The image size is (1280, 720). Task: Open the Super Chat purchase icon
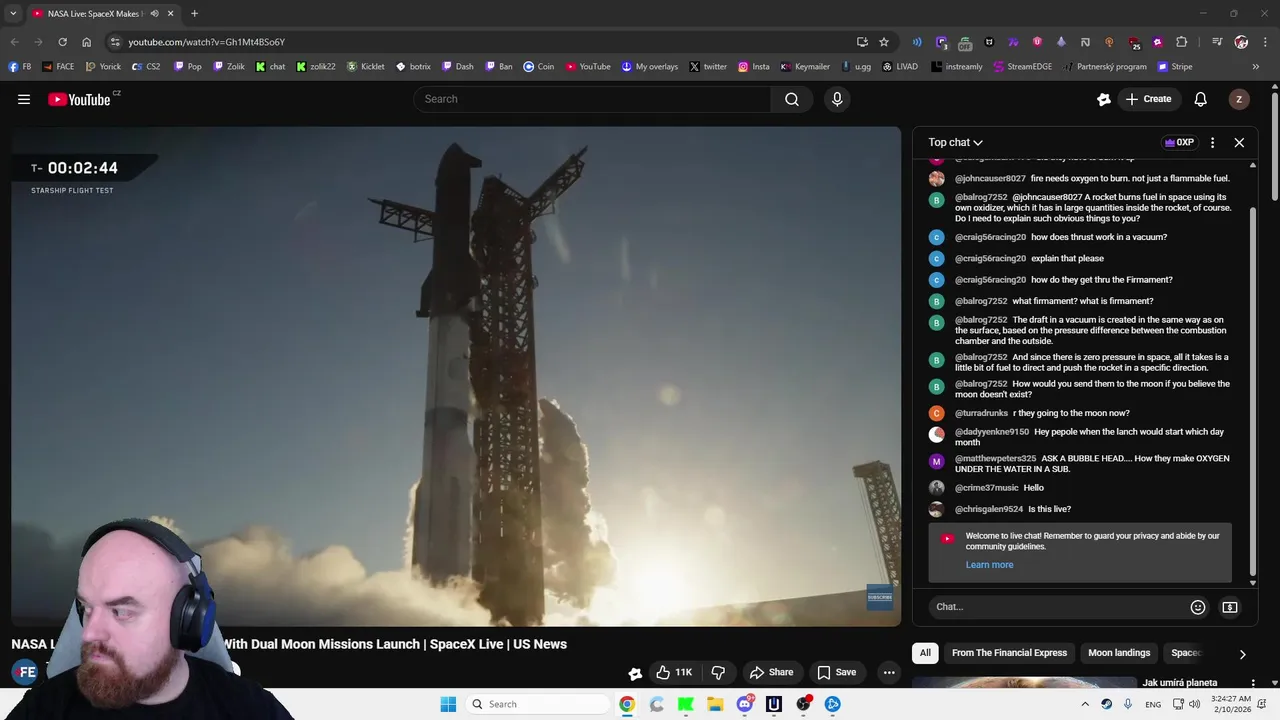coord(1230,607)
